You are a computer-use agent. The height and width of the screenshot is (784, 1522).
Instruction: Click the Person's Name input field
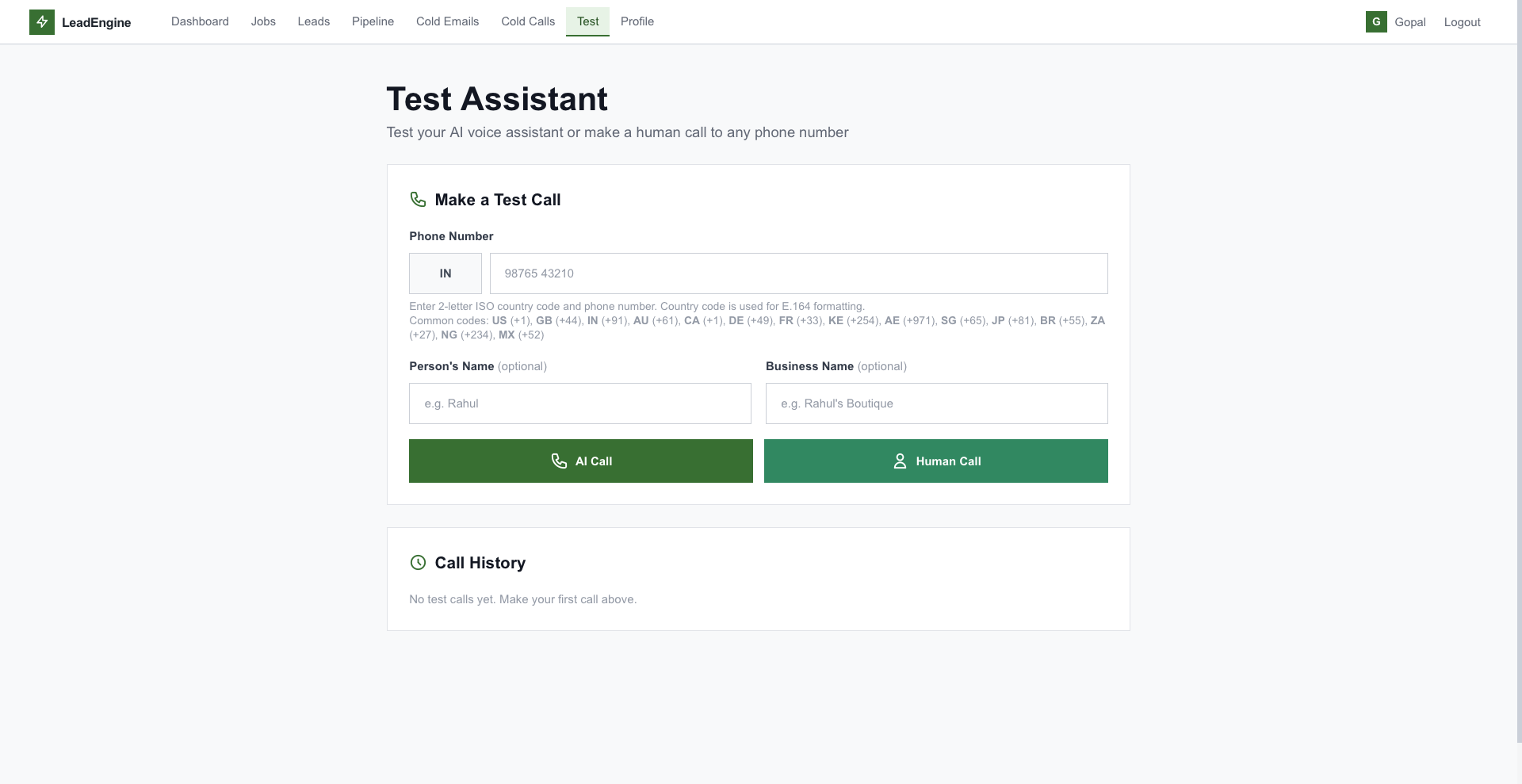click(x=579, y=403)
